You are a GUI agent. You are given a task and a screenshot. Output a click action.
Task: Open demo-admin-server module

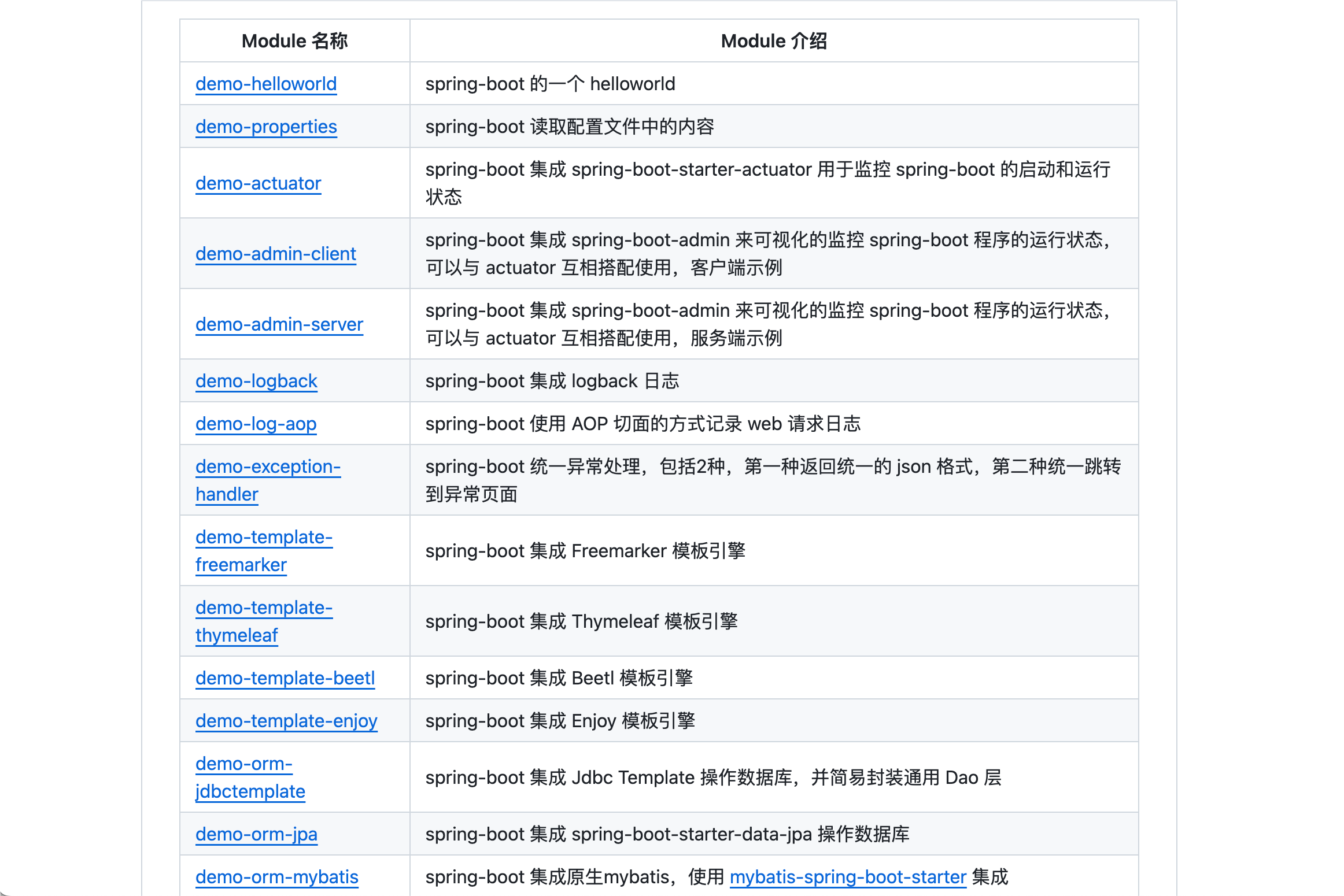point(279,324)
